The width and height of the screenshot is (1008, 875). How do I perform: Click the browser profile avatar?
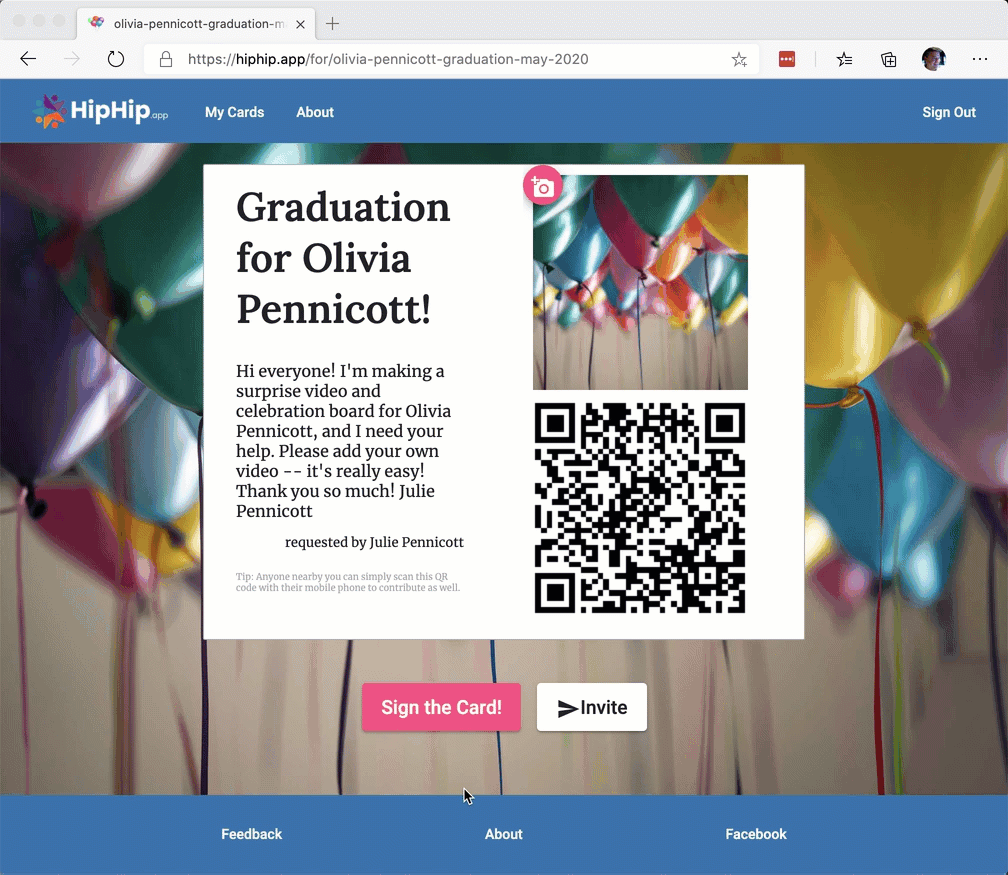933,59
